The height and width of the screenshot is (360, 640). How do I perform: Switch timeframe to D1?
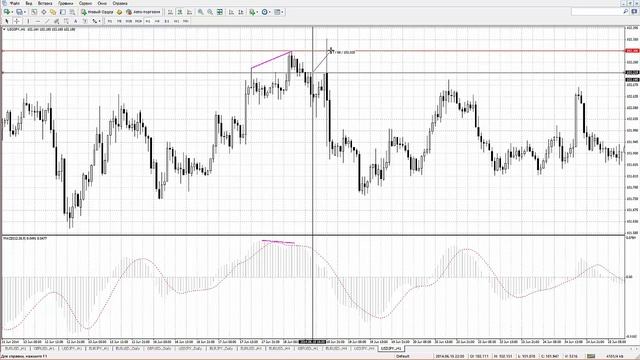167,21
